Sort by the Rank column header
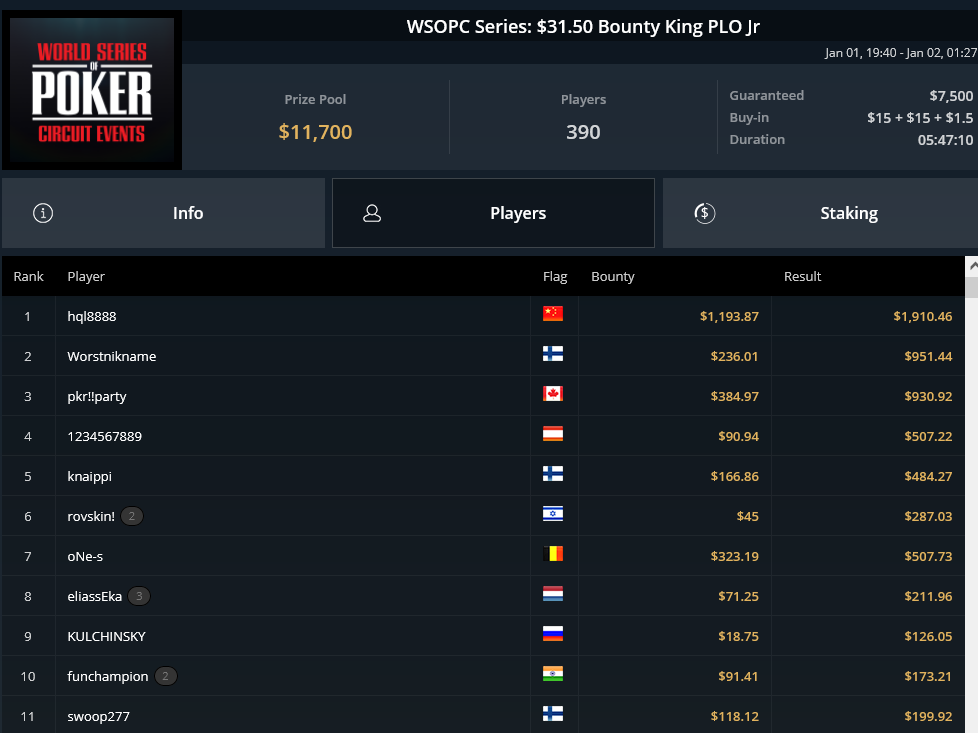The width and height of the screenshot is (978, 733). point(29,276)
